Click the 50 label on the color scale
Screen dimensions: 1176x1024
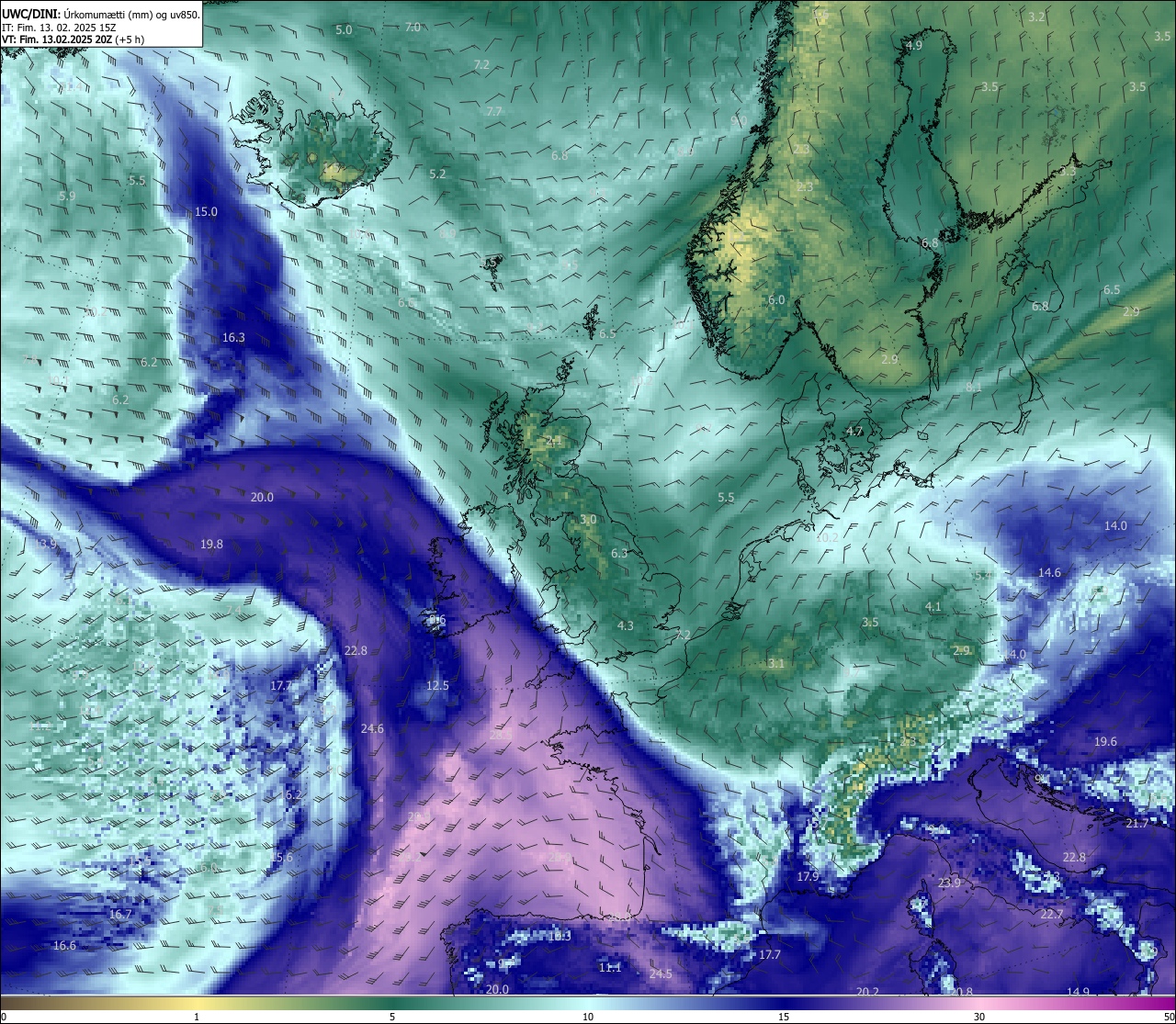pos(1169,1017)
